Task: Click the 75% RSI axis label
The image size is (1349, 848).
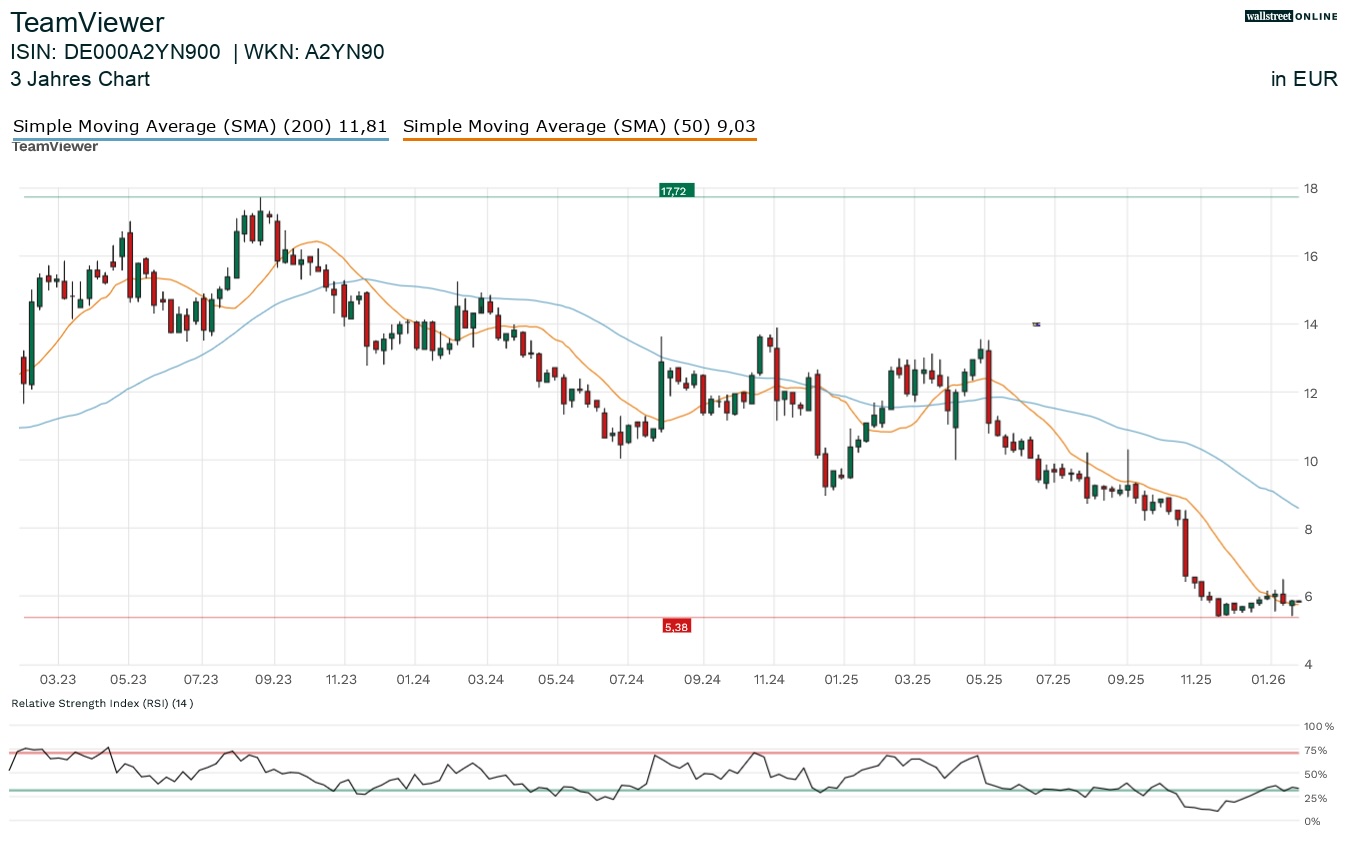Action: [x=1314, y=750]
